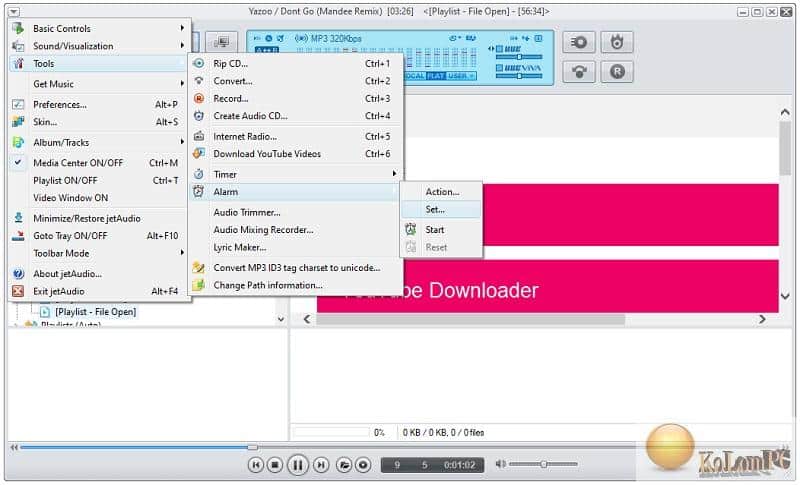Click the Minimize/Restore jetAudio icon
This screenshot has height=485, width=800.
18,218
